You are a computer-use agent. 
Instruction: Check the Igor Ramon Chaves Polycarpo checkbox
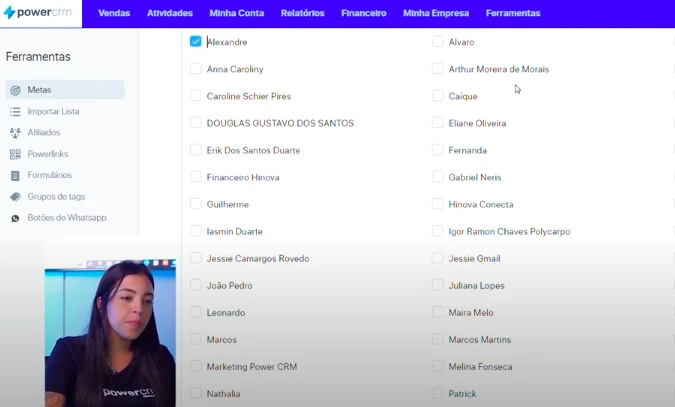(x=437, y=231)
